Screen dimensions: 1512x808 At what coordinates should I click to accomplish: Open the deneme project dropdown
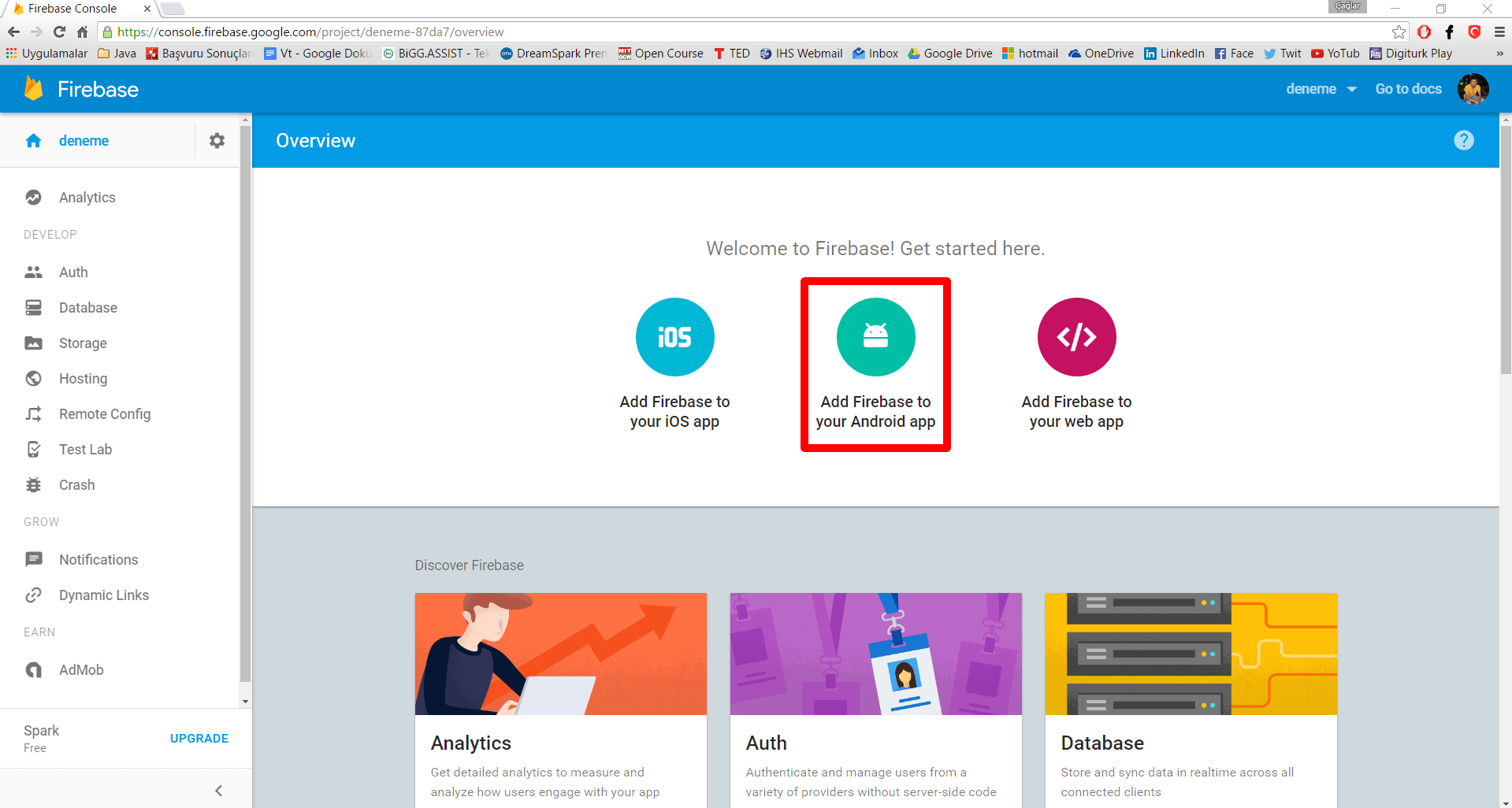coord(1321,89)
